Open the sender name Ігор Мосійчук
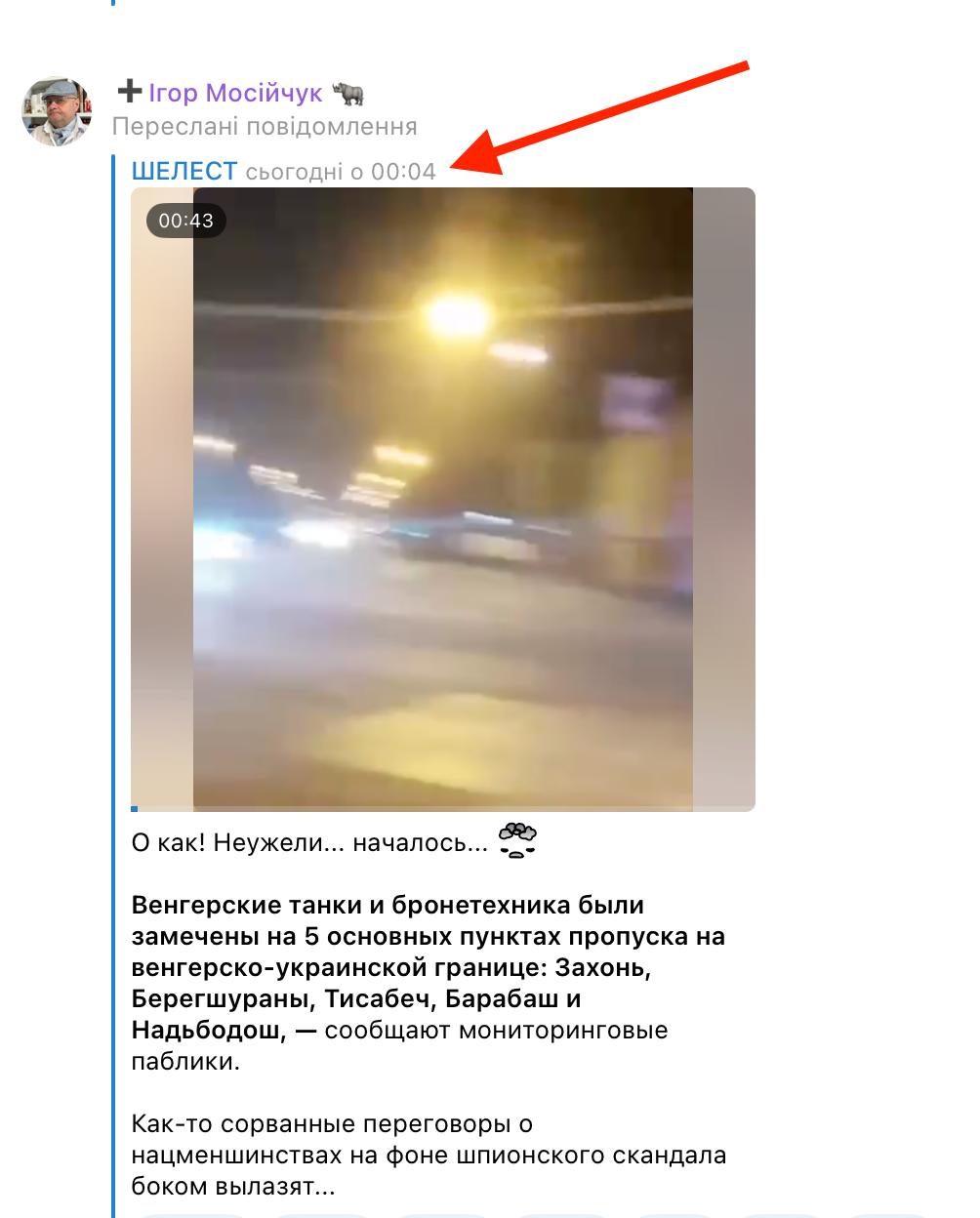980x1218 pixels. [234, 93]
